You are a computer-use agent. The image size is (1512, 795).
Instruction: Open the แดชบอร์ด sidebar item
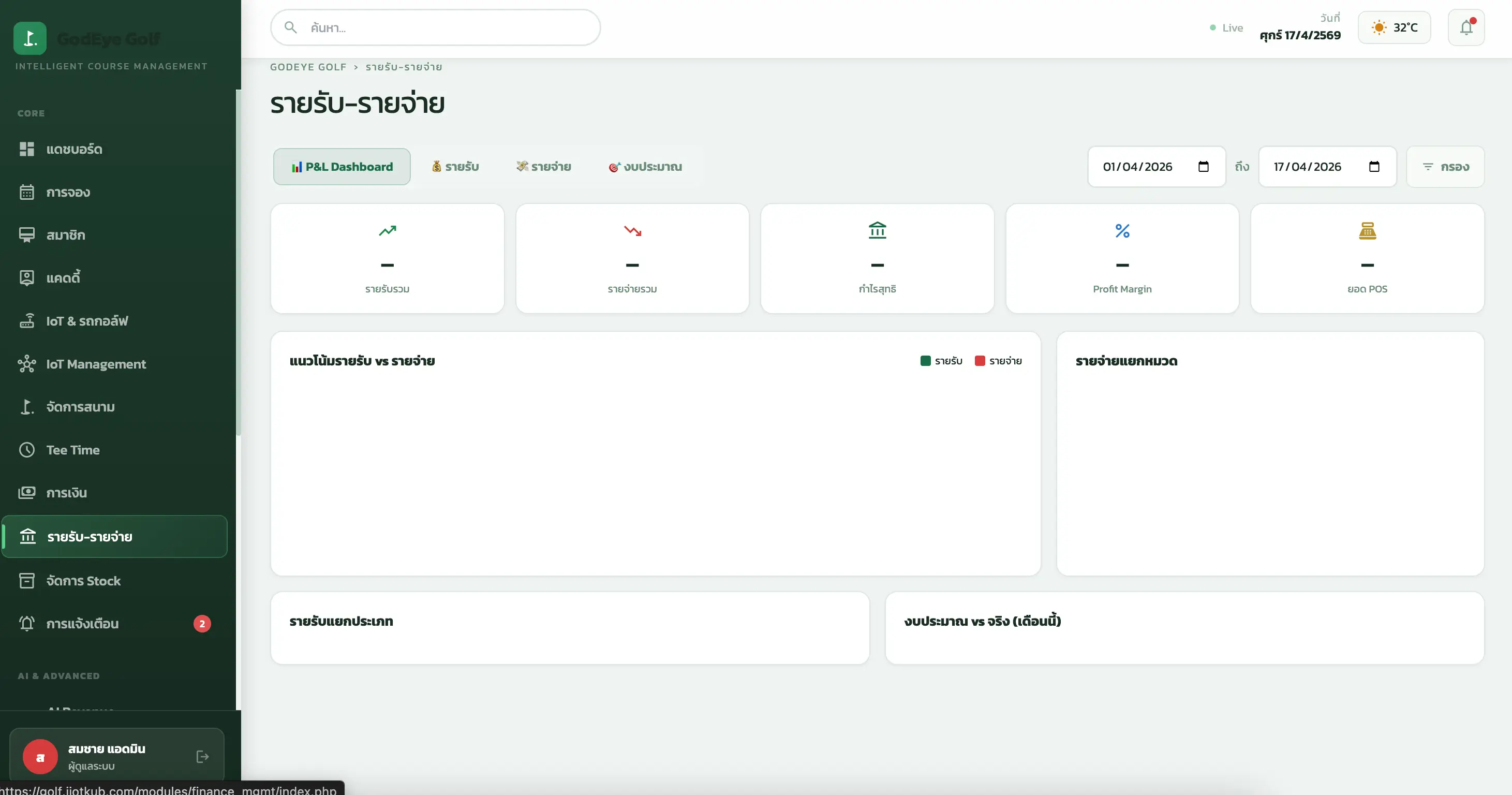tap(114, 149)
